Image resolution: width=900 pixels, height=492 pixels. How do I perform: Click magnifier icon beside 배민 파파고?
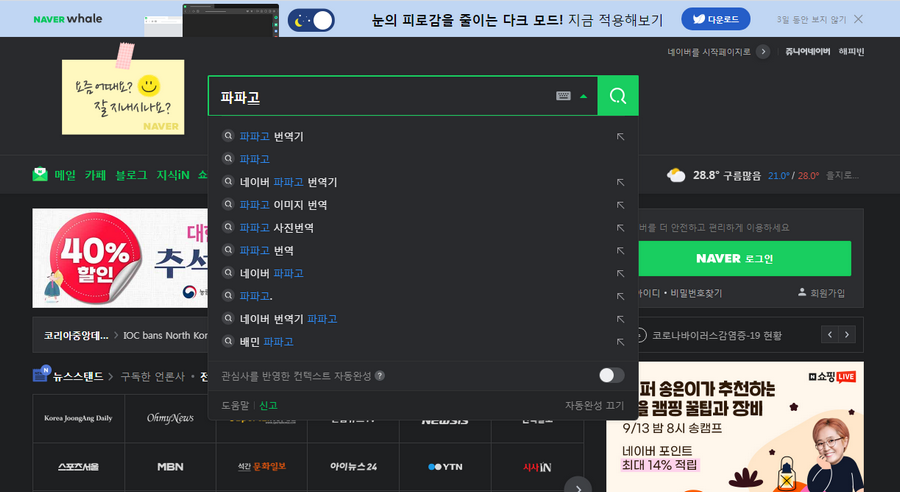click(228, 341)
